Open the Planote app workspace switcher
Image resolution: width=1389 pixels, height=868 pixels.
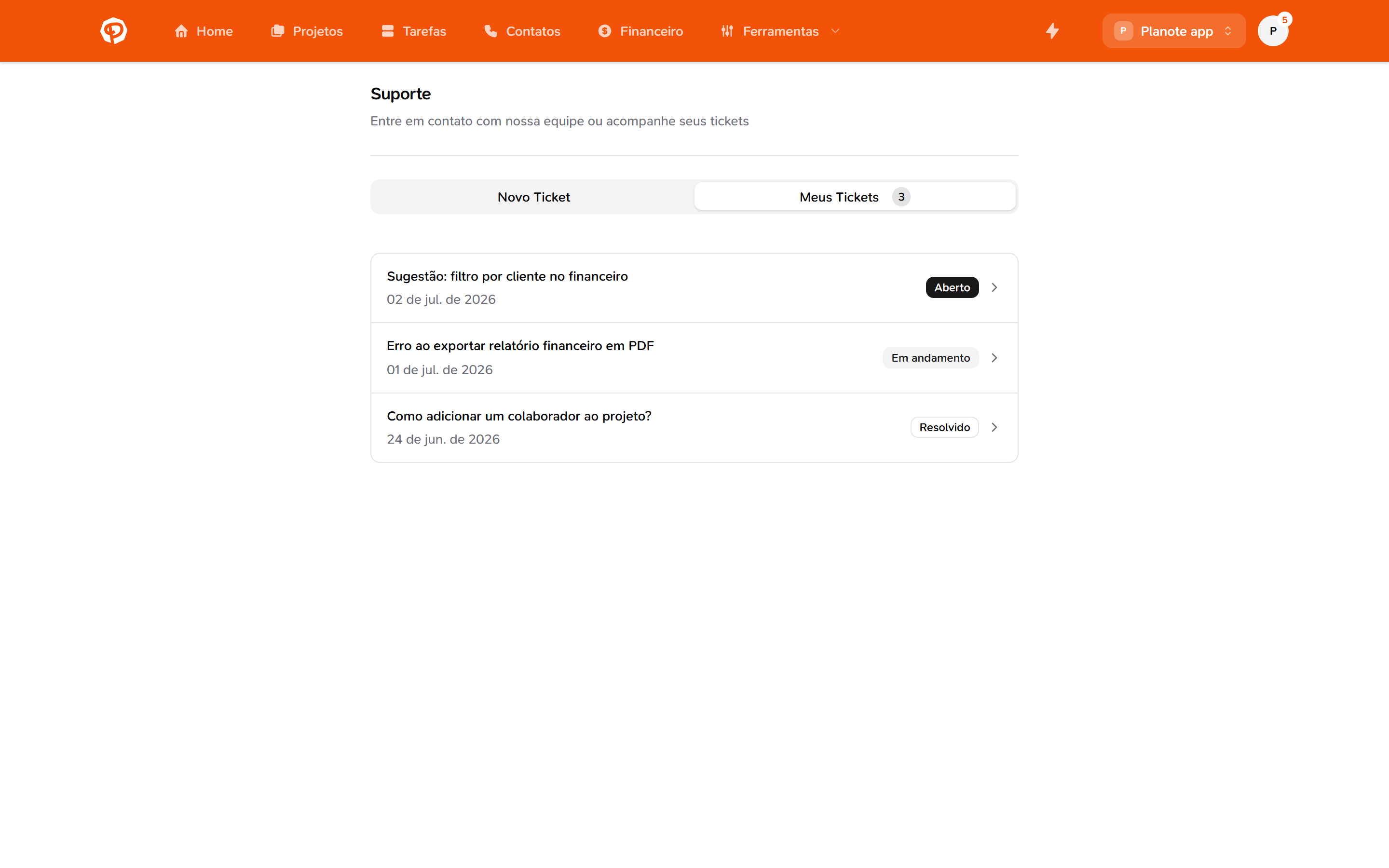click(1174, 31)
